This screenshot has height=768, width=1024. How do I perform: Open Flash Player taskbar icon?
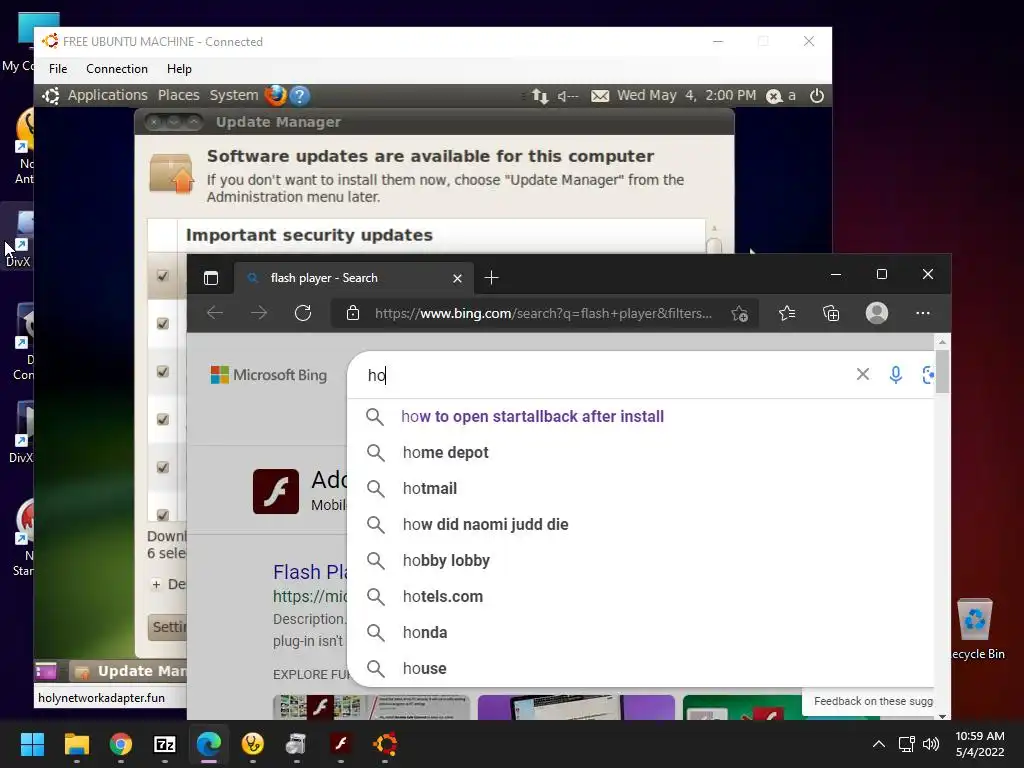coord(340,744)
